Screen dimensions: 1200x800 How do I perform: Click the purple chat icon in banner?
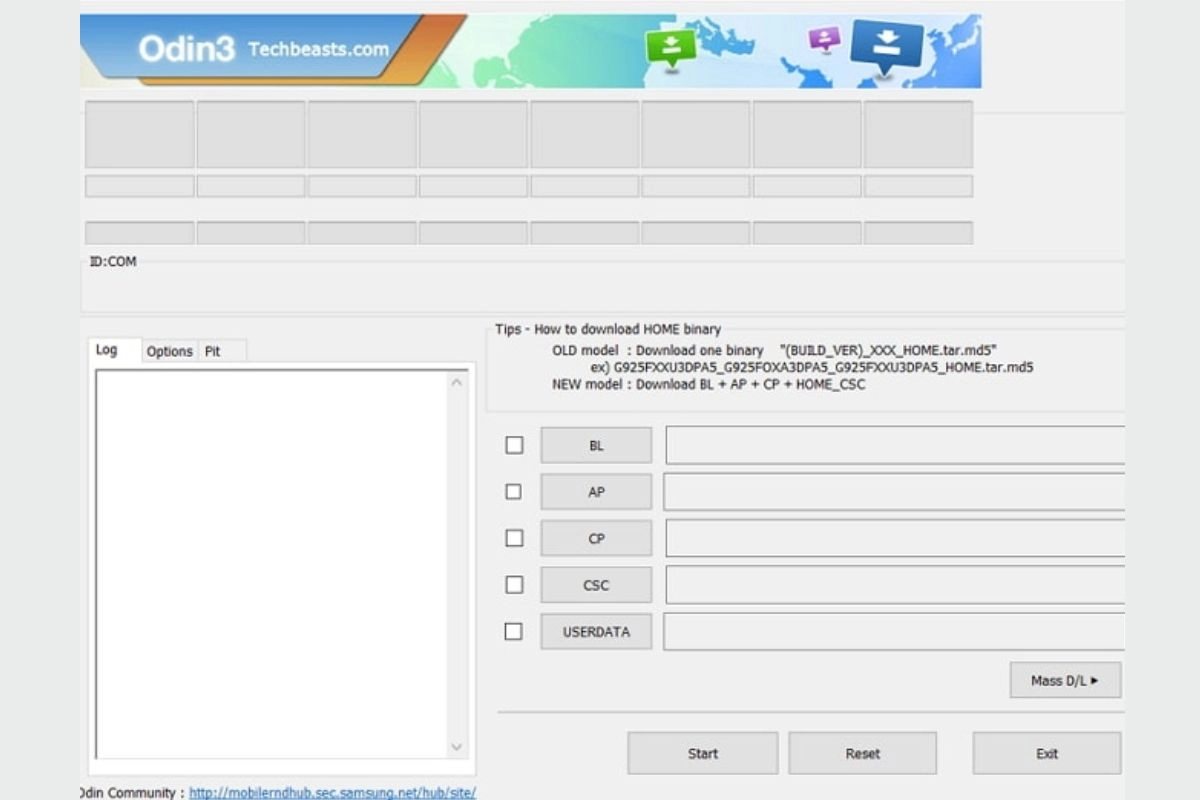click(x=824, y=39)
